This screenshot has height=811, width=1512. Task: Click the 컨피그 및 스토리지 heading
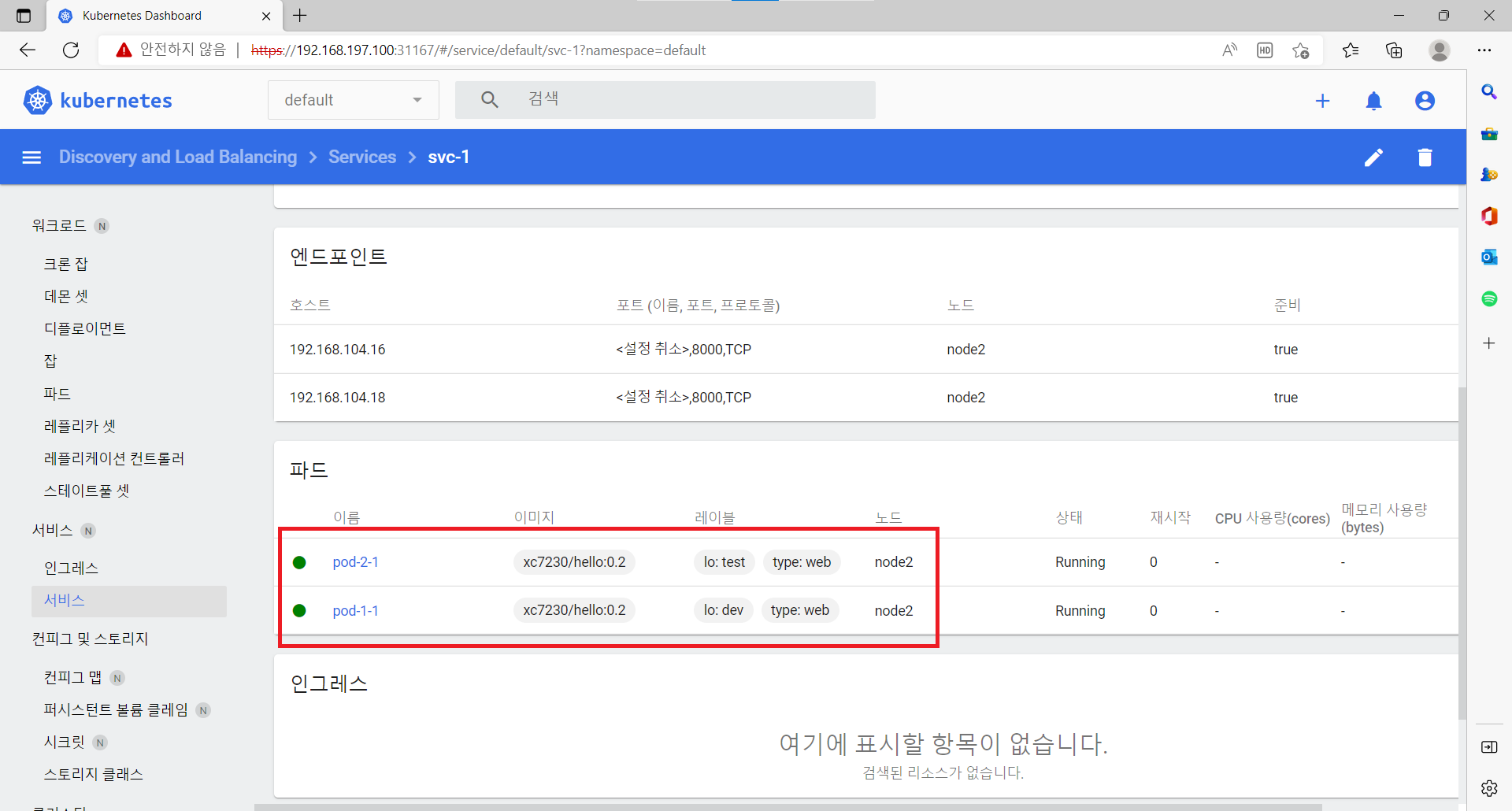[90, 639]
